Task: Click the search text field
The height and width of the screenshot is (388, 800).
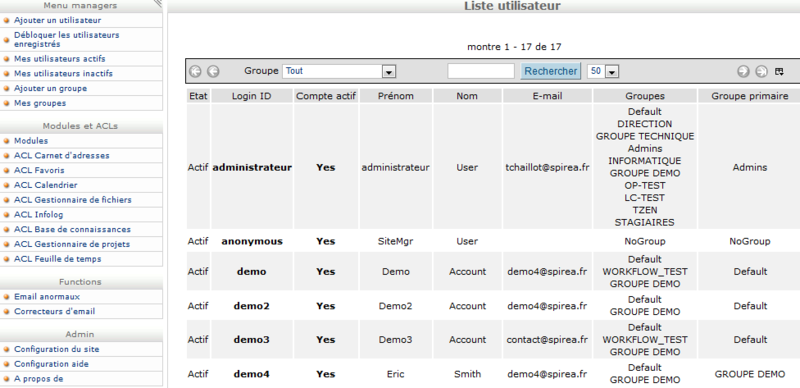Action: click(481, 71)
